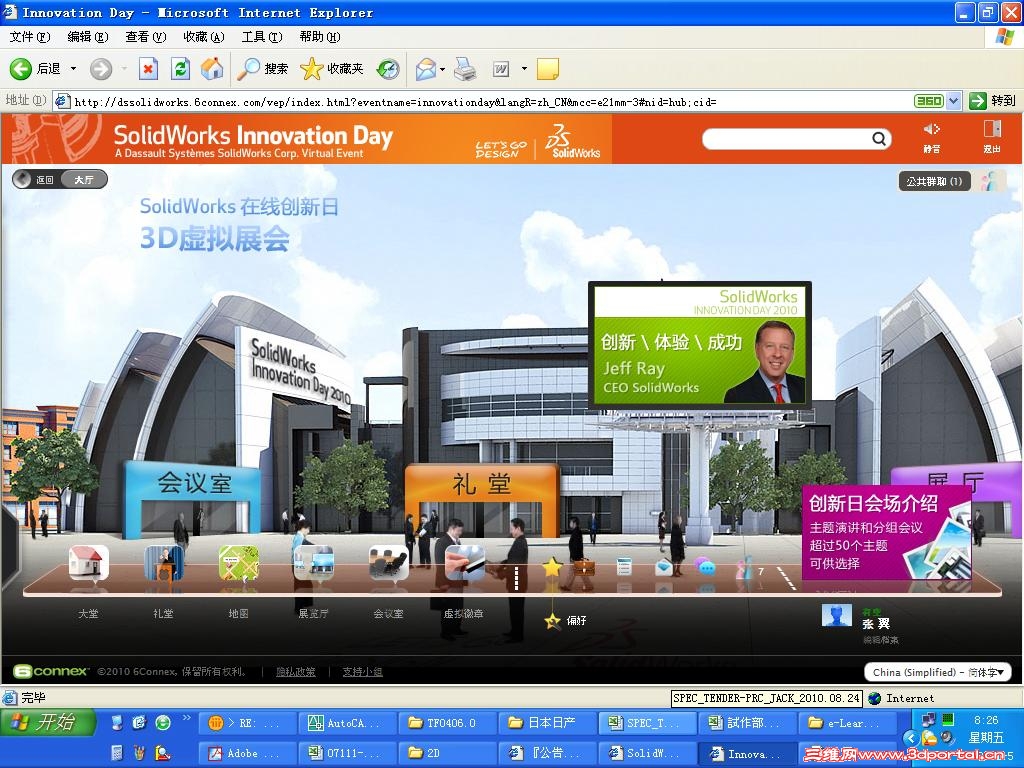Click the Windows 开始 Start button

coord(48,722)
